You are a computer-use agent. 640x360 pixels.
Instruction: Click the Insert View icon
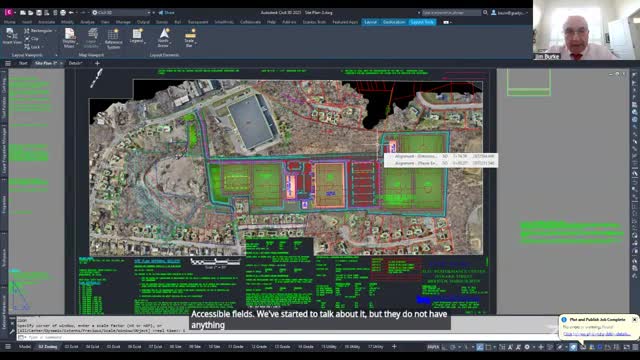tap(12, 37)
